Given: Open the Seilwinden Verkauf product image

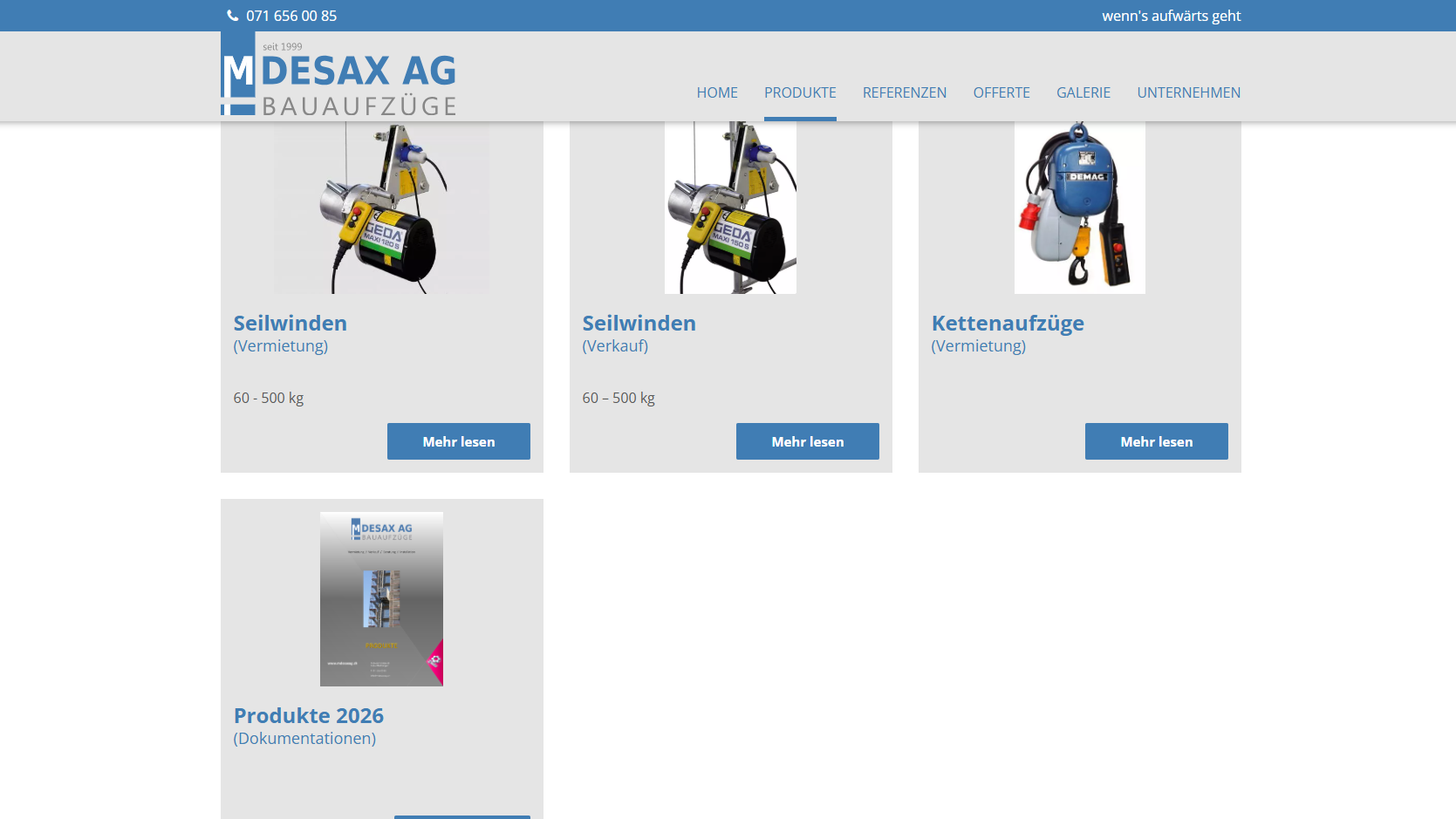Looking at the screenshot, I should [731, 208].
